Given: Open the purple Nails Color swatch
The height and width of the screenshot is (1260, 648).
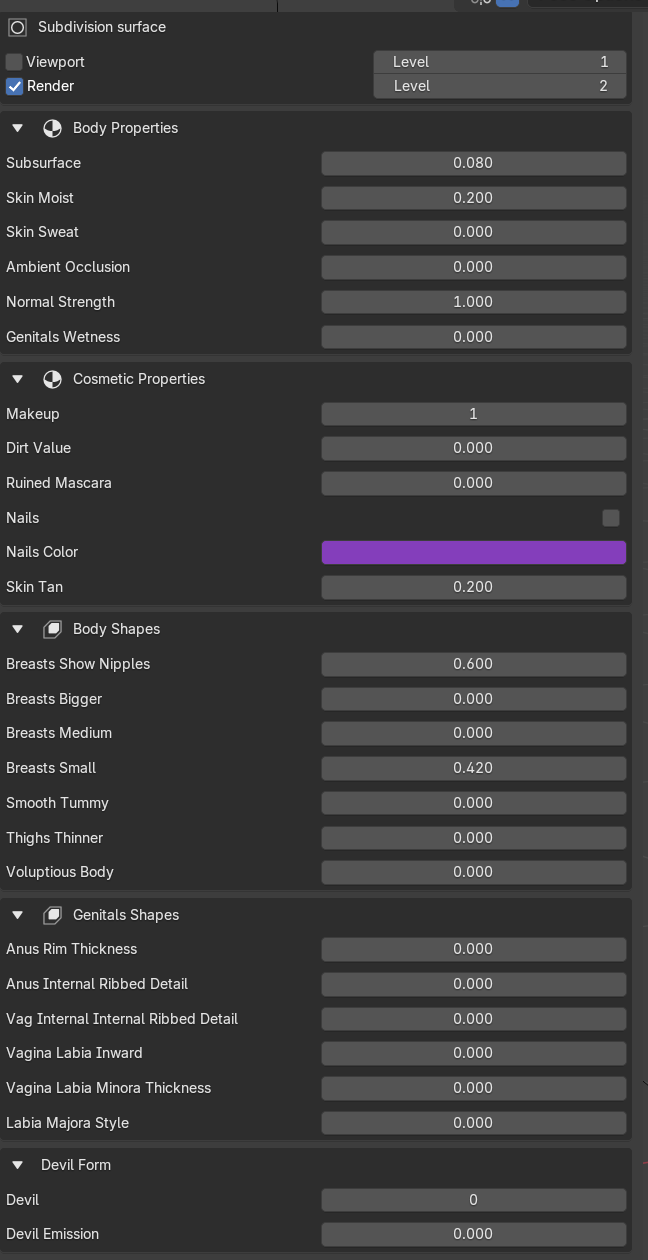Looking at the screenshot, I should coord(474,552).
